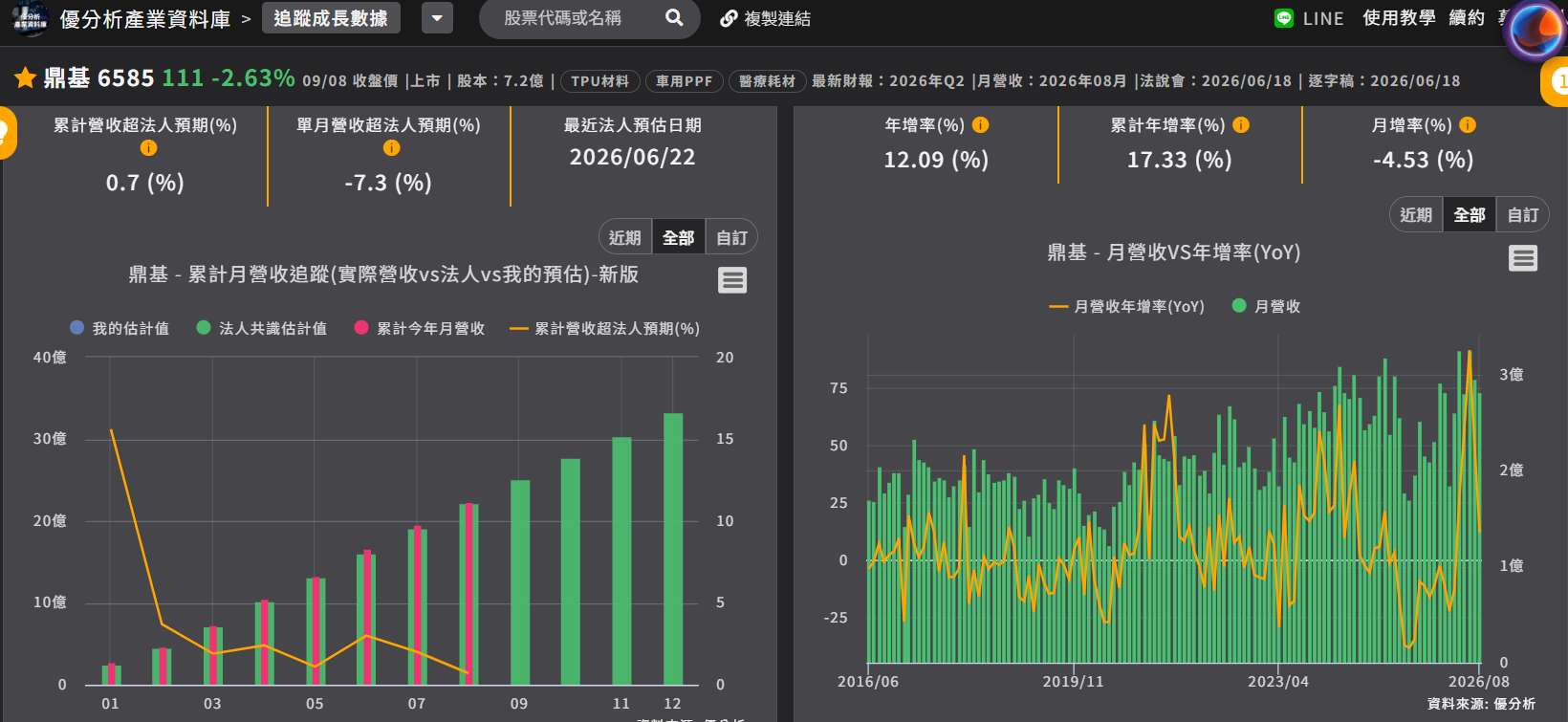Toggle 我的估計值 legend series
1568x722 pixels.
[x=120, y=328]
